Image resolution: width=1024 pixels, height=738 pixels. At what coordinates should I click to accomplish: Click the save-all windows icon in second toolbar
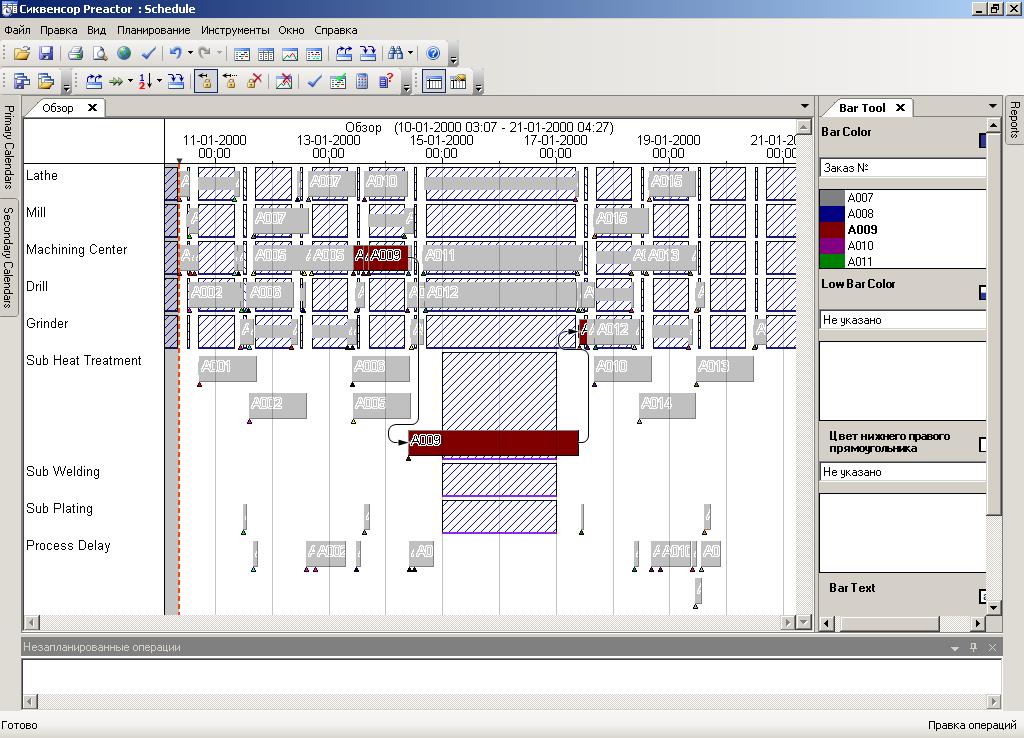point(22,82)
